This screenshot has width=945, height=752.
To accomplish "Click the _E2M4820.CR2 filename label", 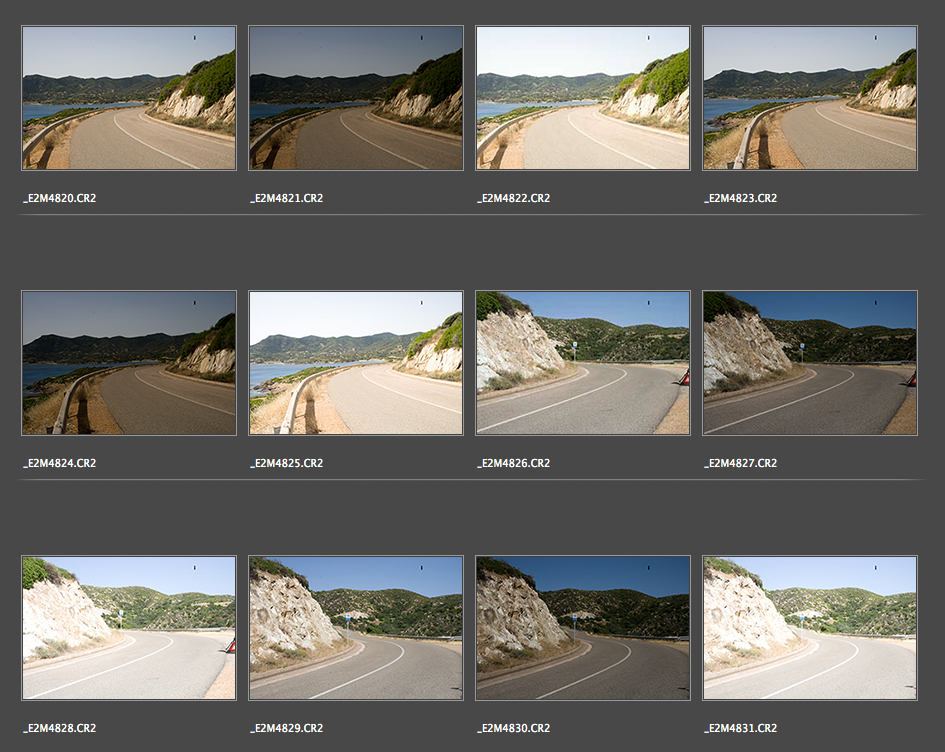I will point(59,198).
